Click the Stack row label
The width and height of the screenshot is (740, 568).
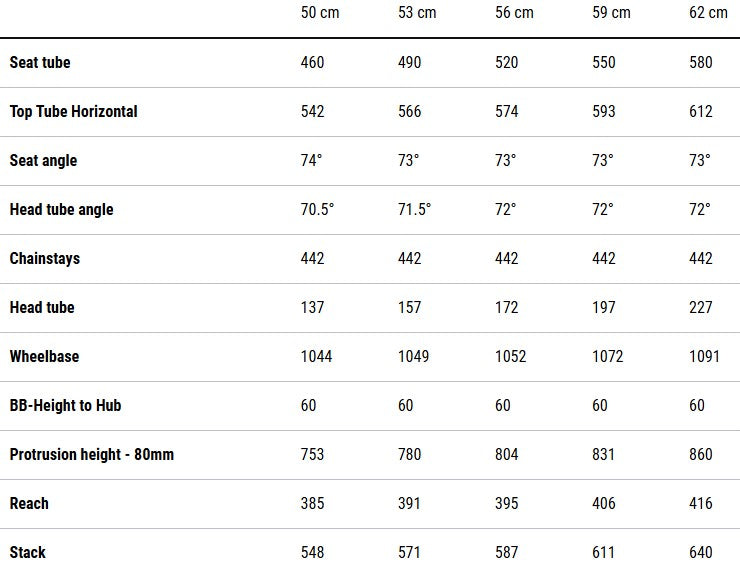(x=27, y=552)
